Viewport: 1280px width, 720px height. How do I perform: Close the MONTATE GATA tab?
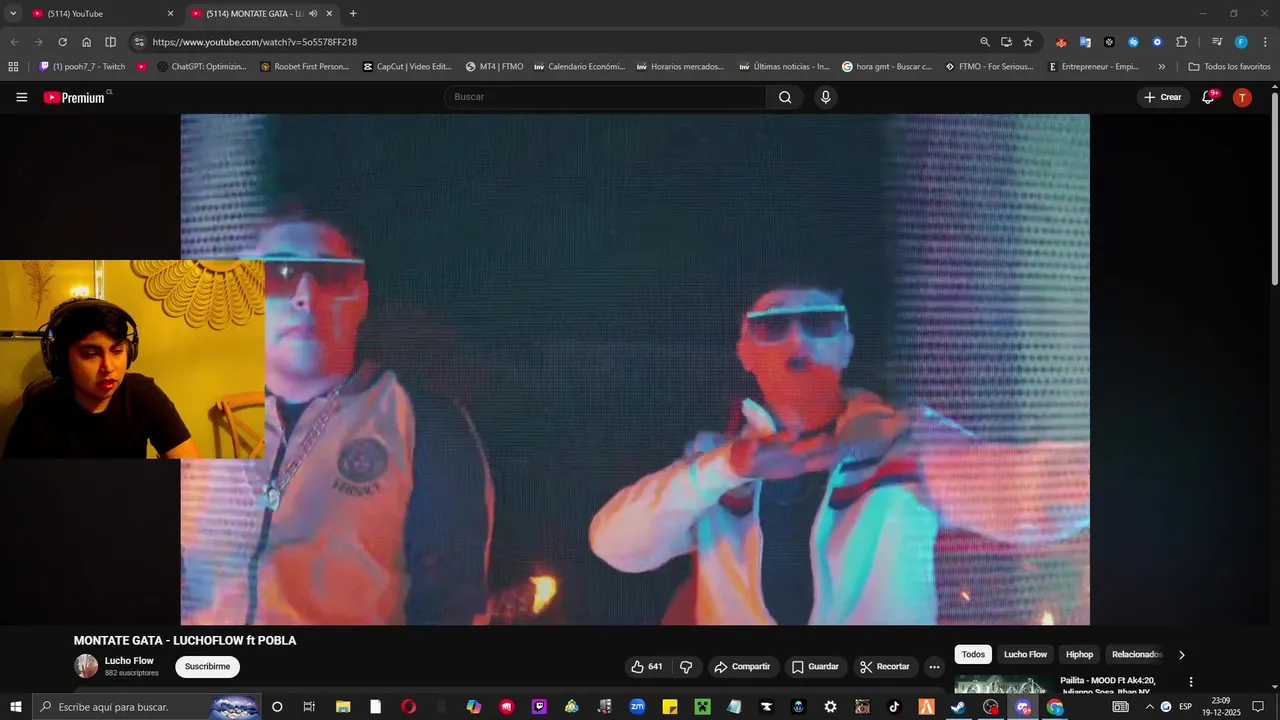(x=329, y=14)
